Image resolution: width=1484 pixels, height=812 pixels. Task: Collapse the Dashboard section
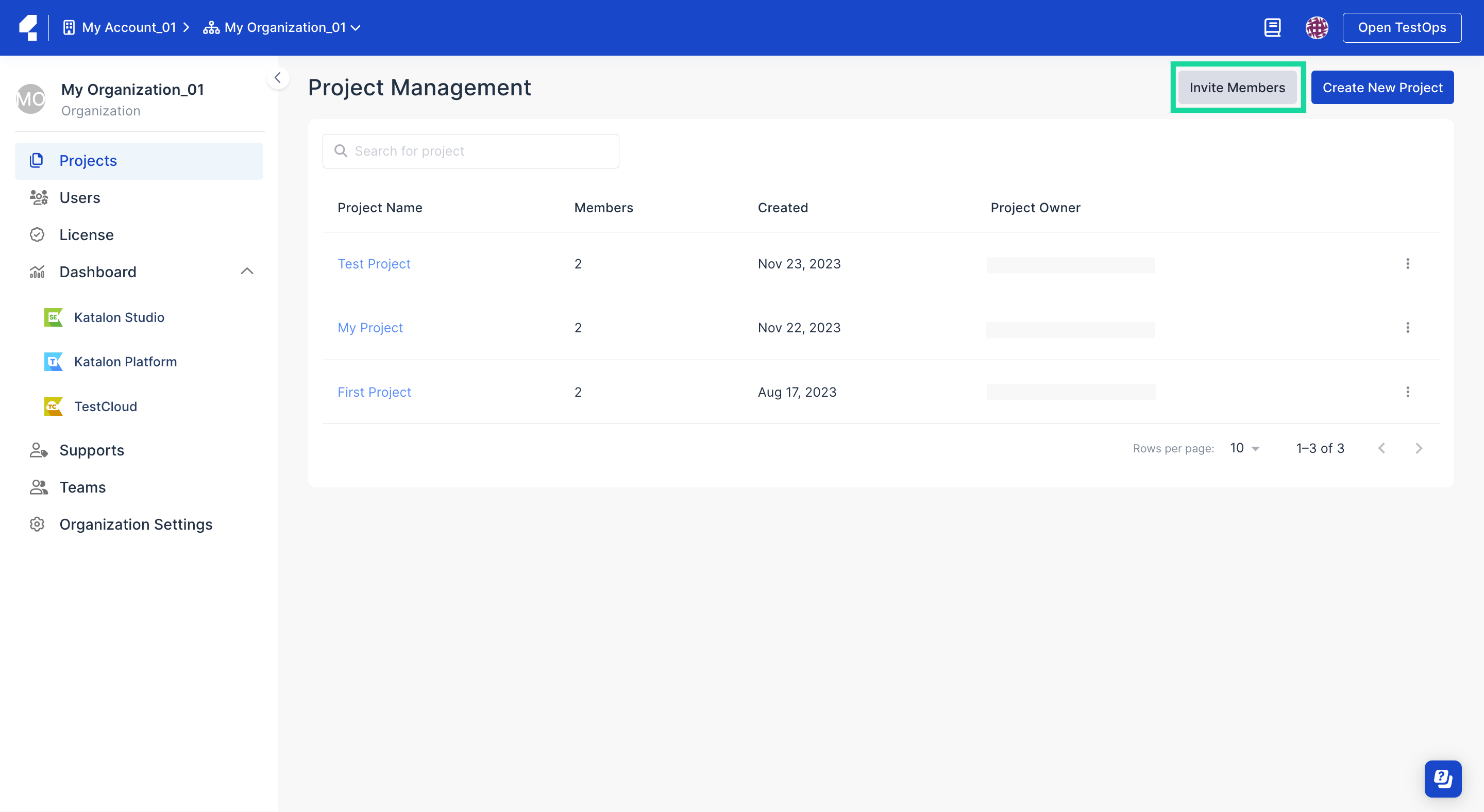pyautogui.click(x=248, y=271)
